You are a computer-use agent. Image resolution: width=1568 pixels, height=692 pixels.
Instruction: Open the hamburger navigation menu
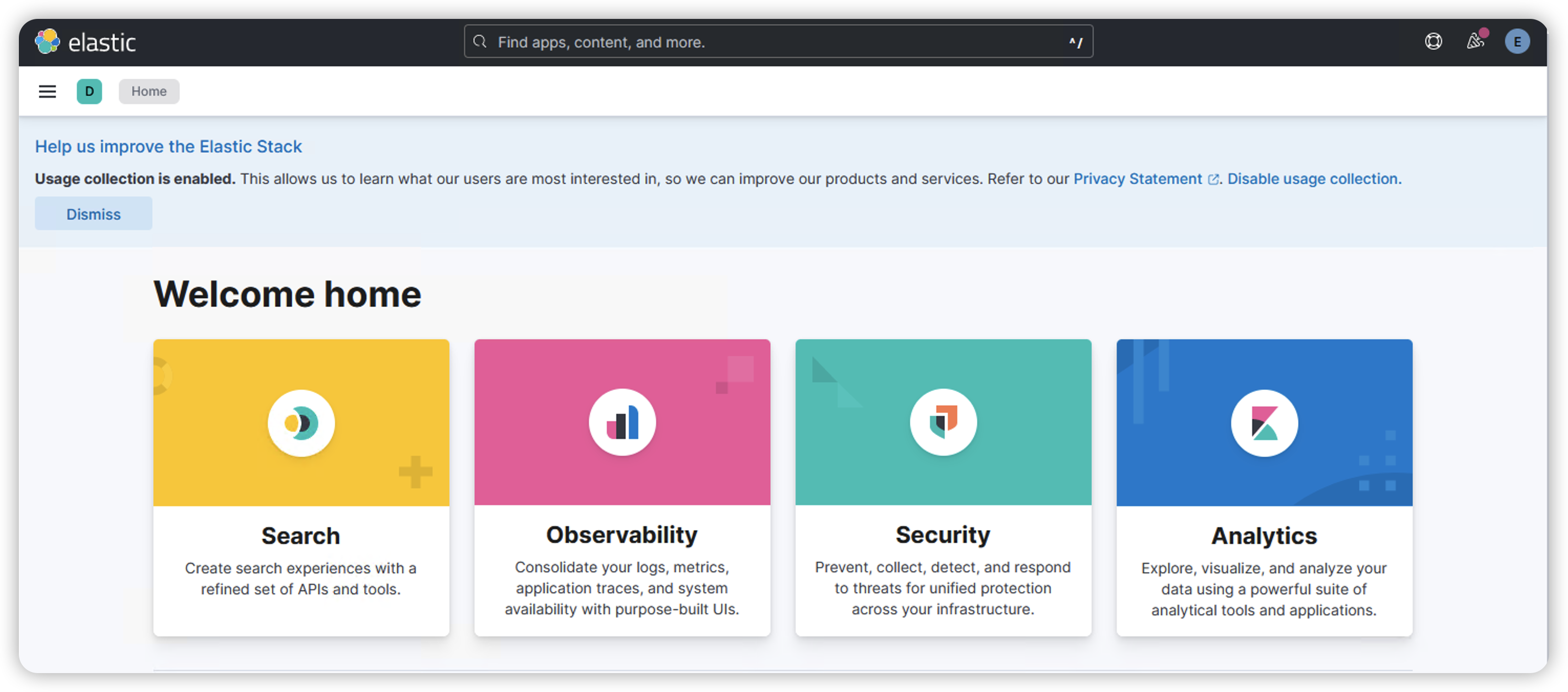click(x=47, y=91)
